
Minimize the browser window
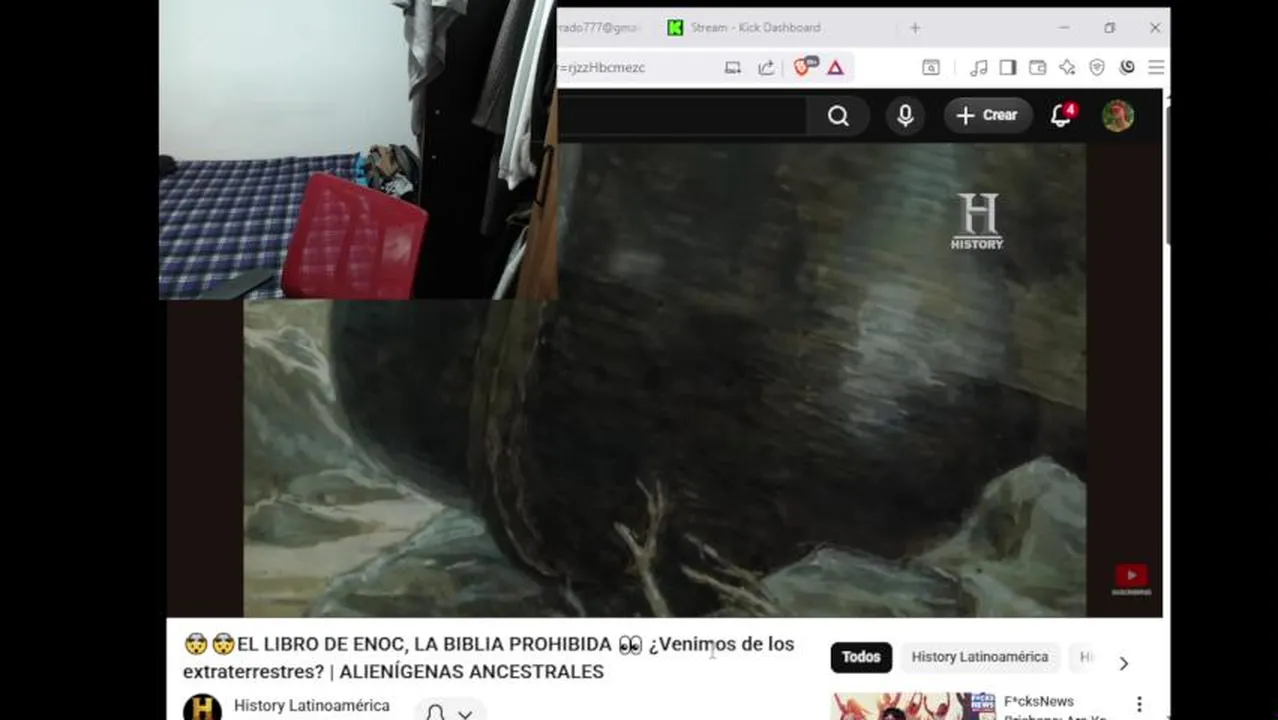1064,28
